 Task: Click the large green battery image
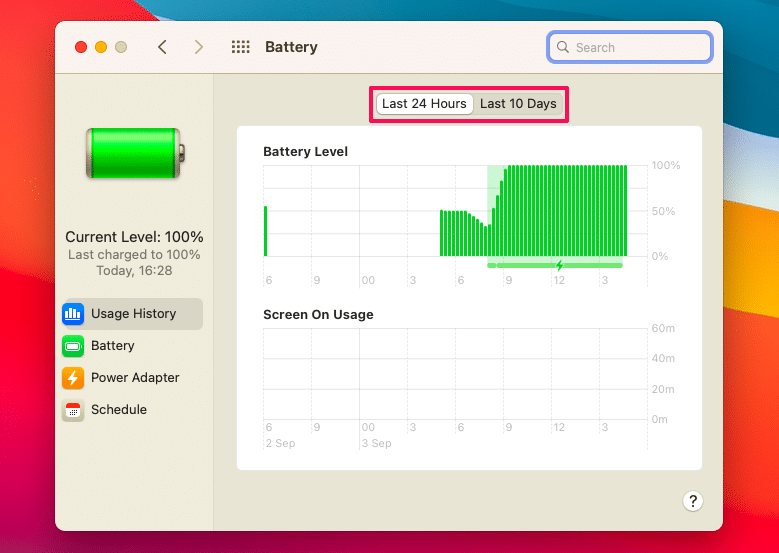coord(134,153)
